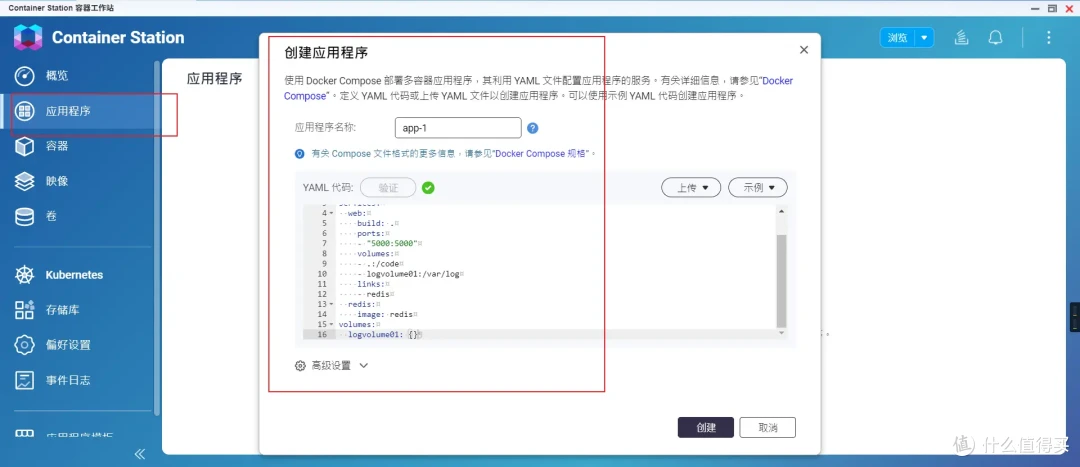Click the 'logvolume01: {}' line 16

coord(382,334)
